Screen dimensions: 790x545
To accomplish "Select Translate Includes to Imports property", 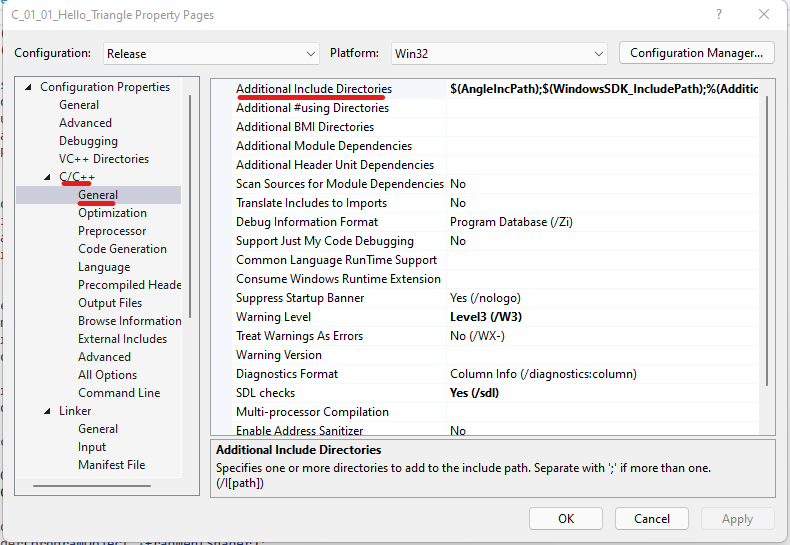I will [x=311, y=203].
